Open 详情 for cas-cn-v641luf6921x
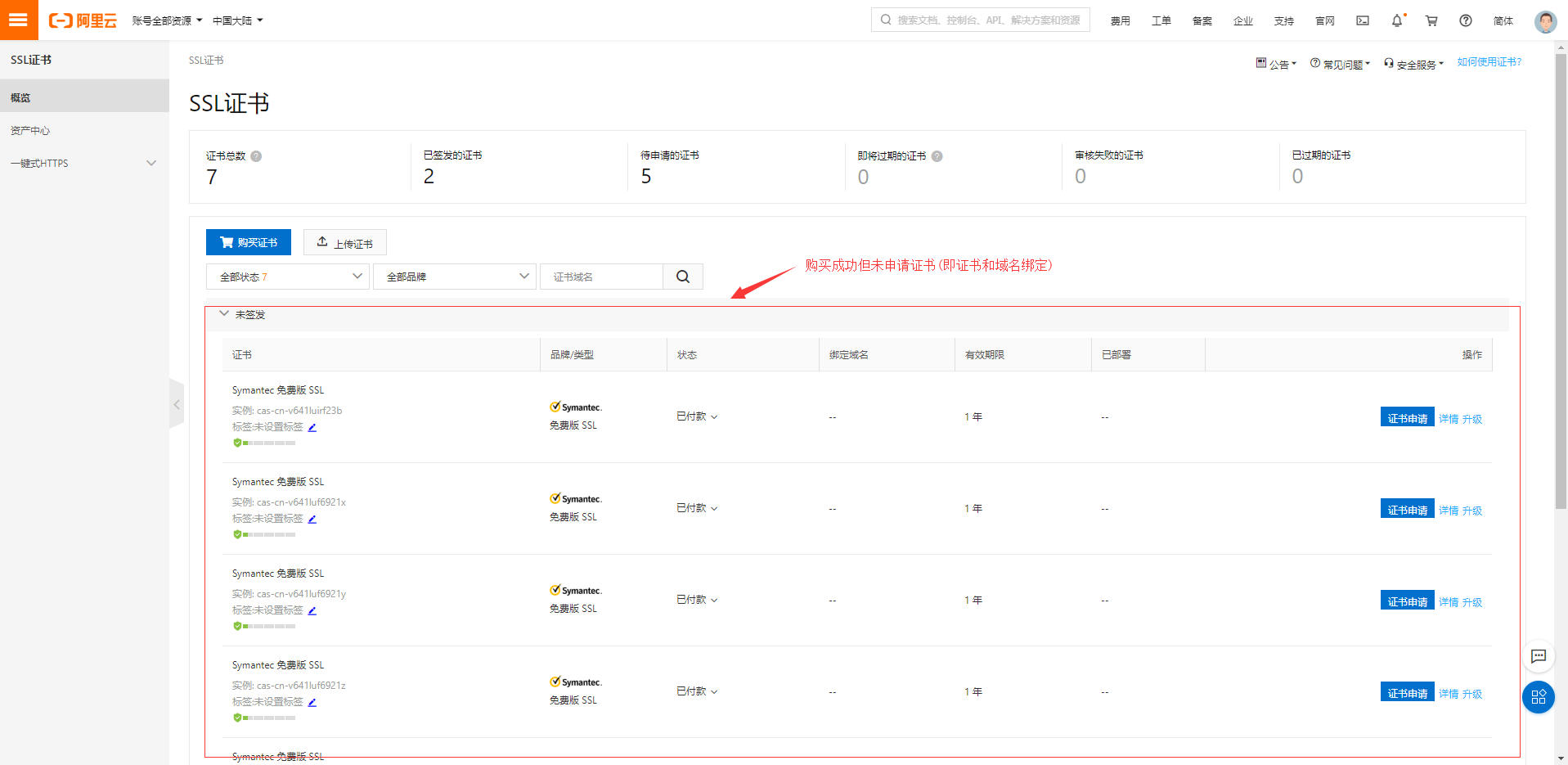1568x765 pixels. click(1449, 510)
